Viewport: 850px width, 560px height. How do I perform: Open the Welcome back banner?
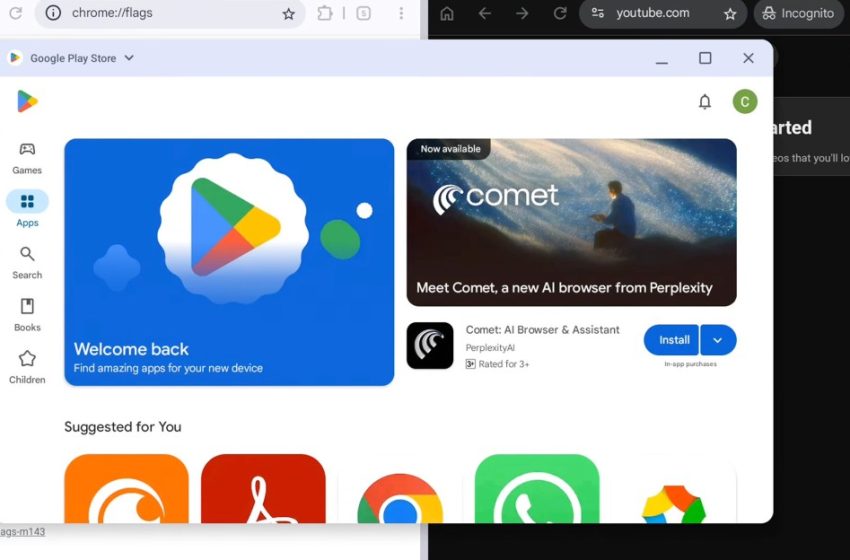pos(229,262)
